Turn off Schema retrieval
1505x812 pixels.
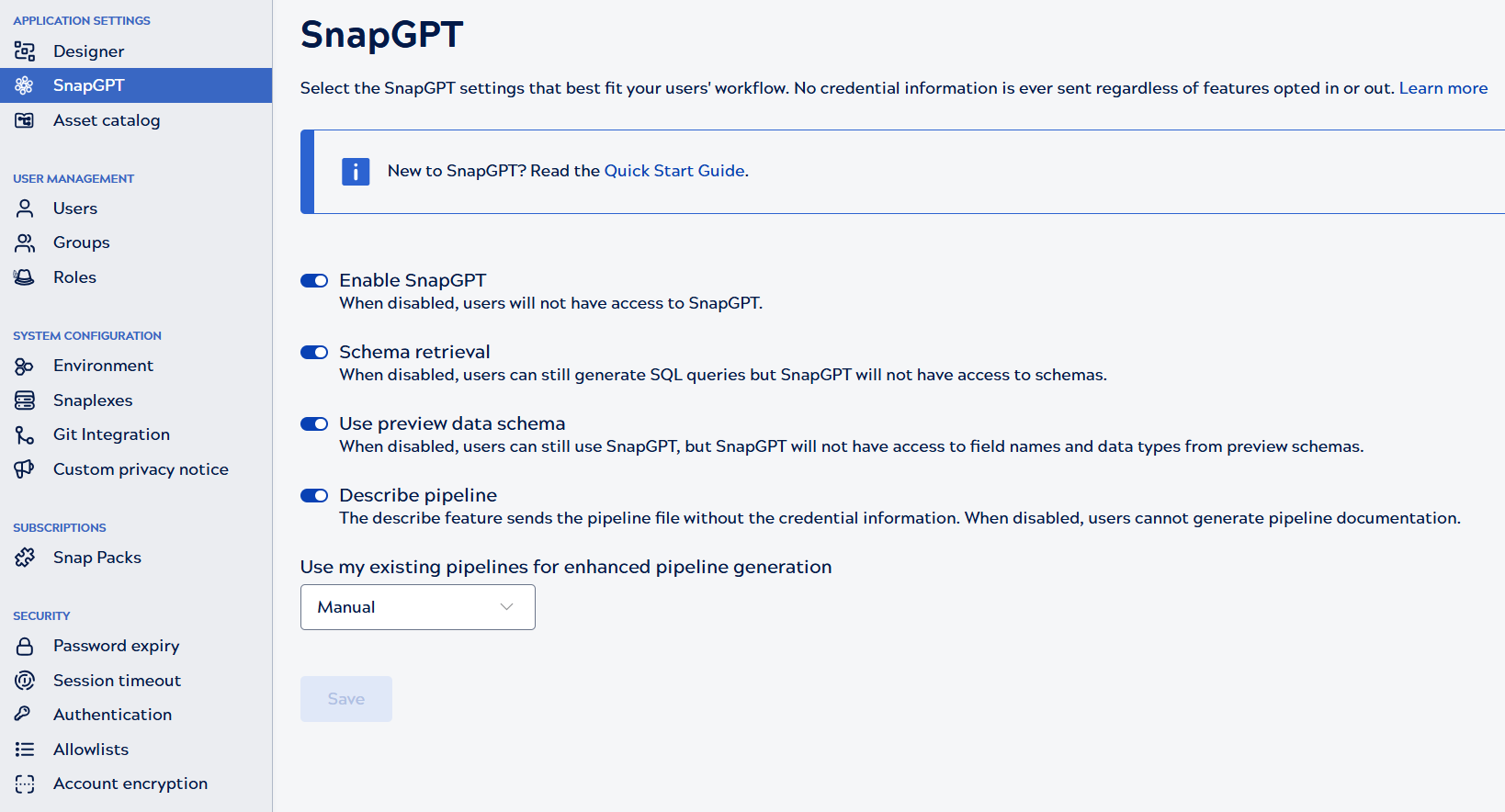(x=314, y=352)
